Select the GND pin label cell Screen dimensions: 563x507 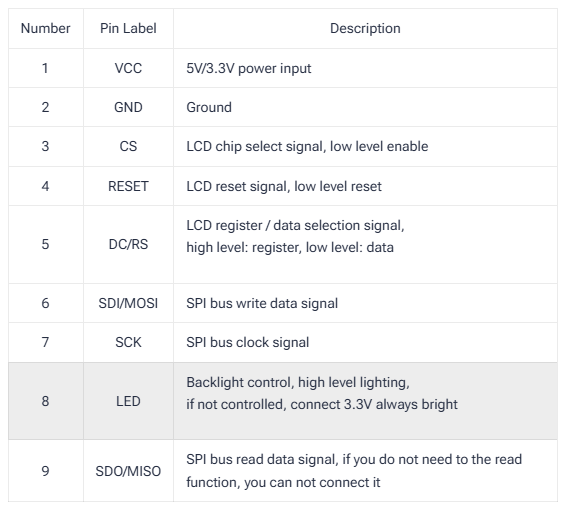point(128,107)
